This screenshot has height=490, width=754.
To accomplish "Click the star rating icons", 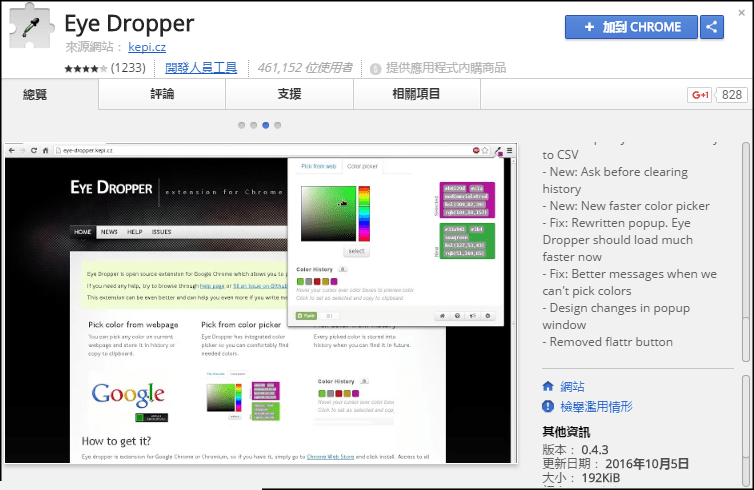I will (x=85, y=68).
